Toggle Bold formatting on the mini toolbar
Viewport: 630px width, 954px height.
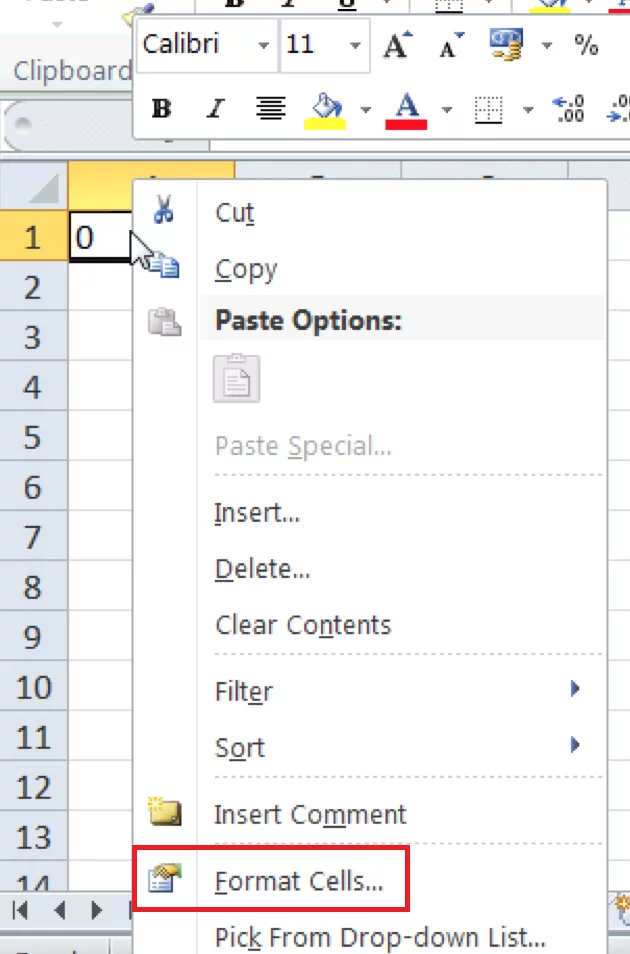160,110
